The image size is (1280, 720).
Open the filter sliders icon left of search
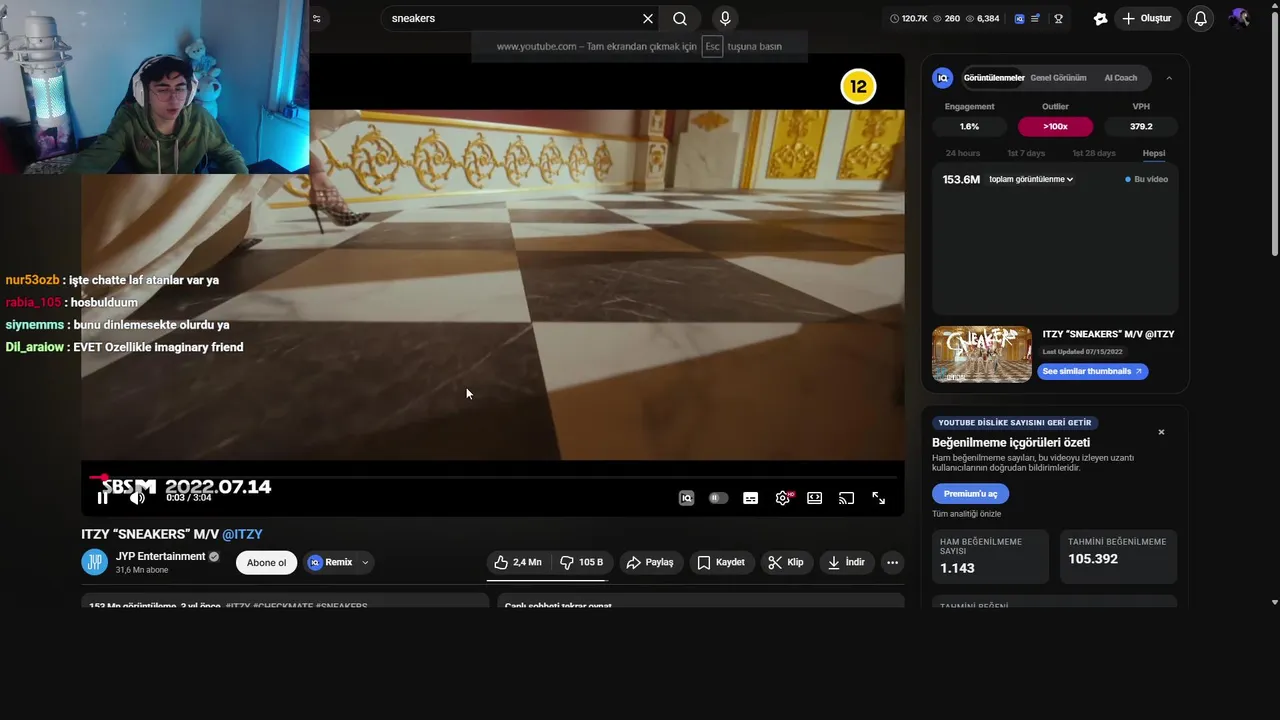(x=317, y=18)
